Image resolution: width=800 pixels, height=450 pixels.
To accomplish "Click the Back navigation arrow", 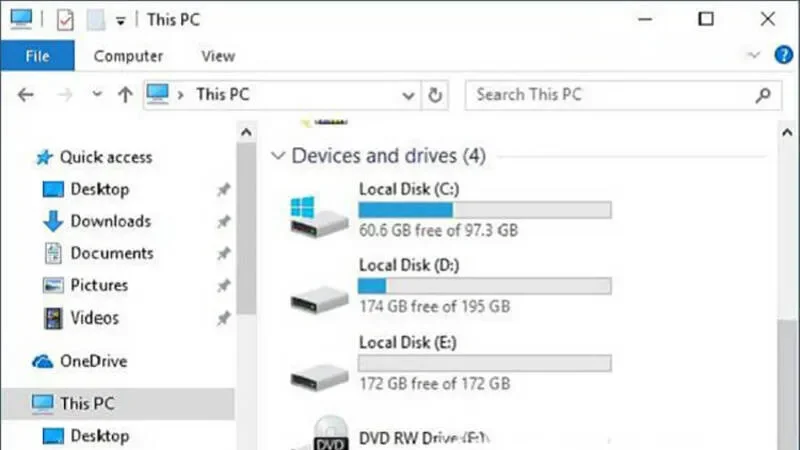I will tap(26, 95).
